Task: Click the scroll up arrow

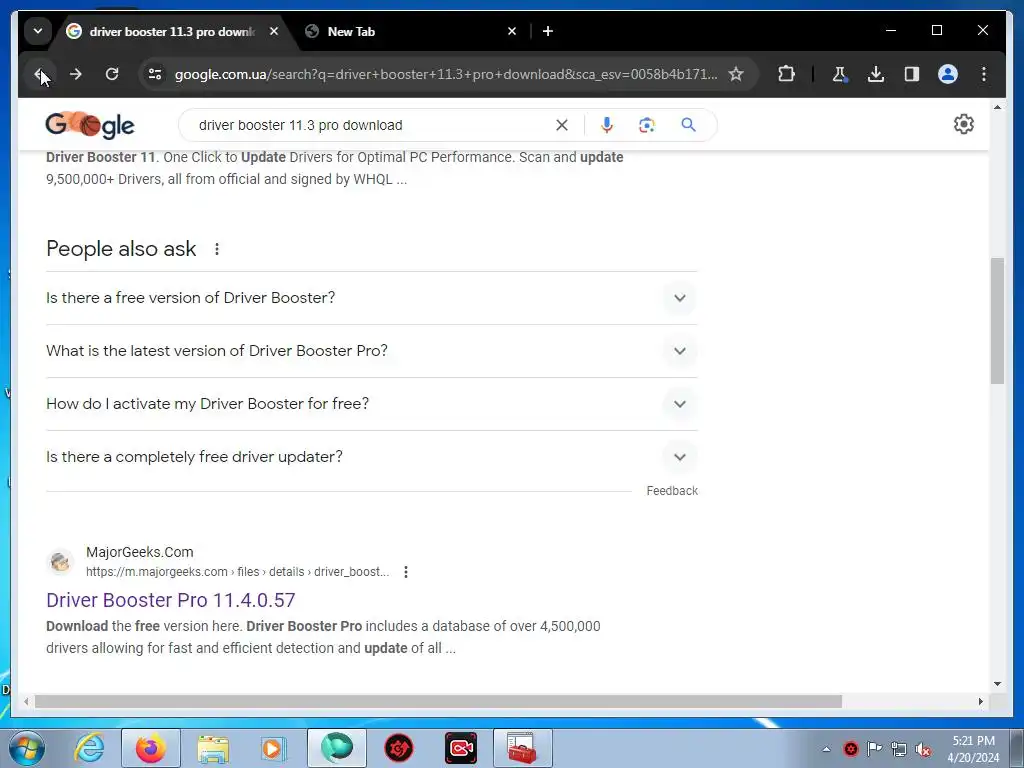Action: point(997,106)
